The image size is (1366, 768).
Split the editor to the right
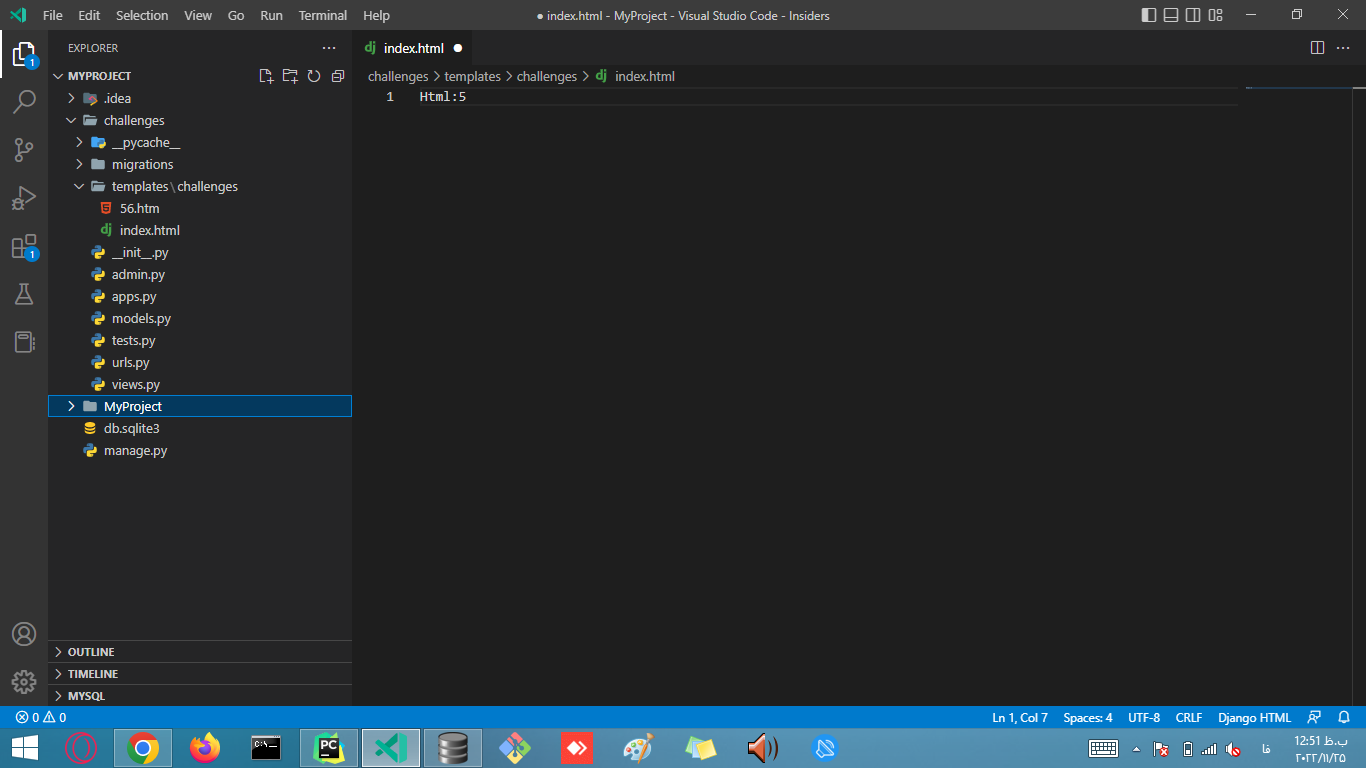[1317, 48]
